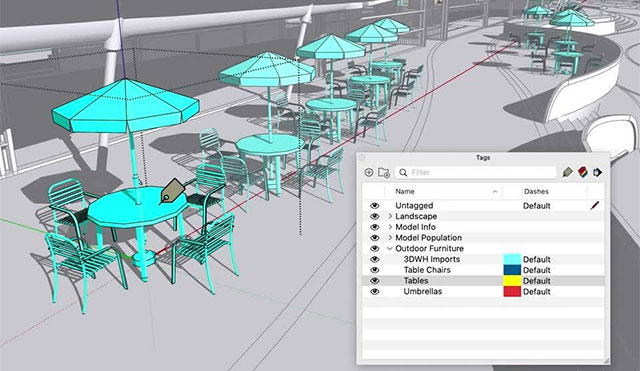Hide the Outdoor Furniture folder

[x=374, y=249]
